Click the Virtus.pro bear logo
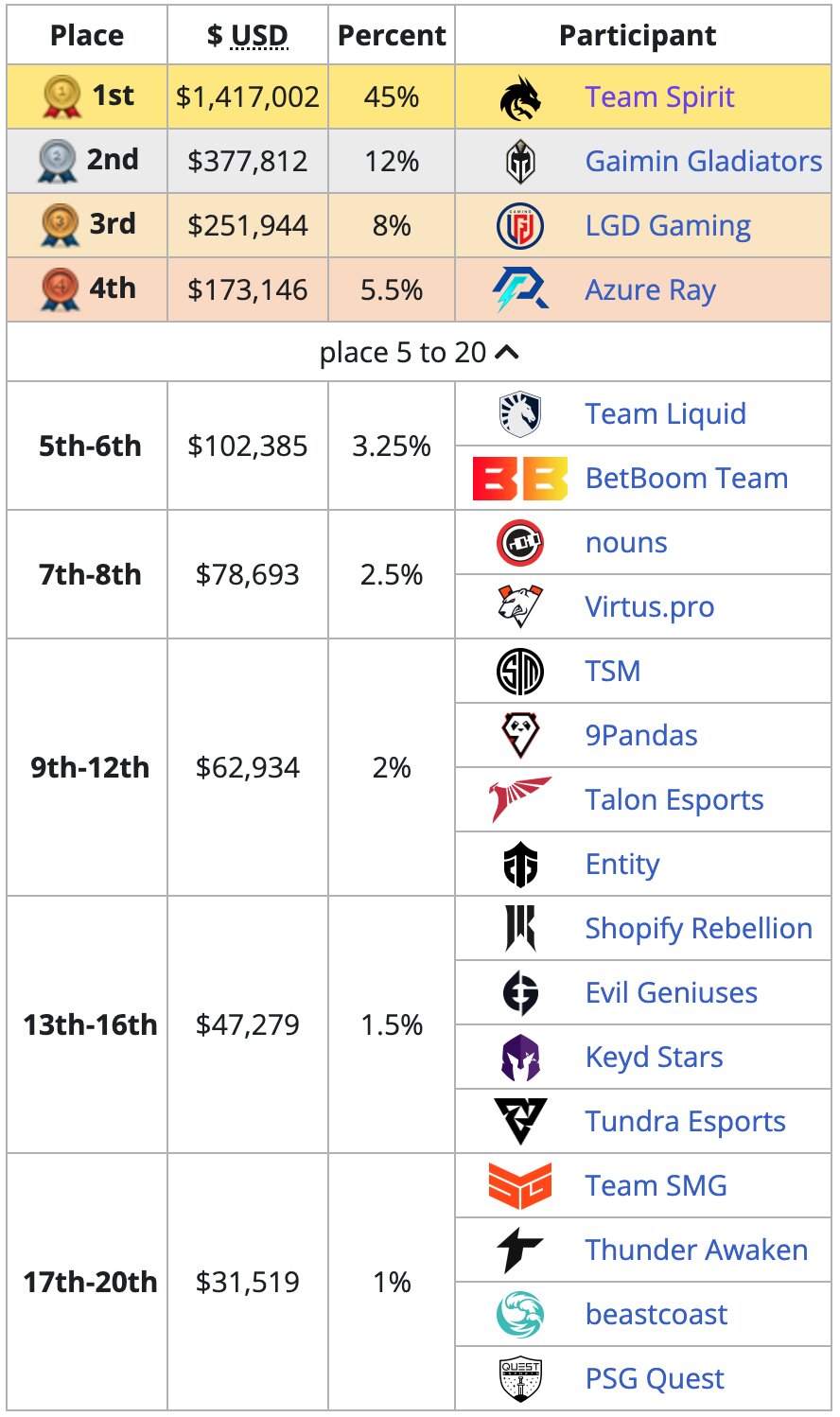This screenshot has width=840, height=1417. pyautogui.click(x=520, y=607)
